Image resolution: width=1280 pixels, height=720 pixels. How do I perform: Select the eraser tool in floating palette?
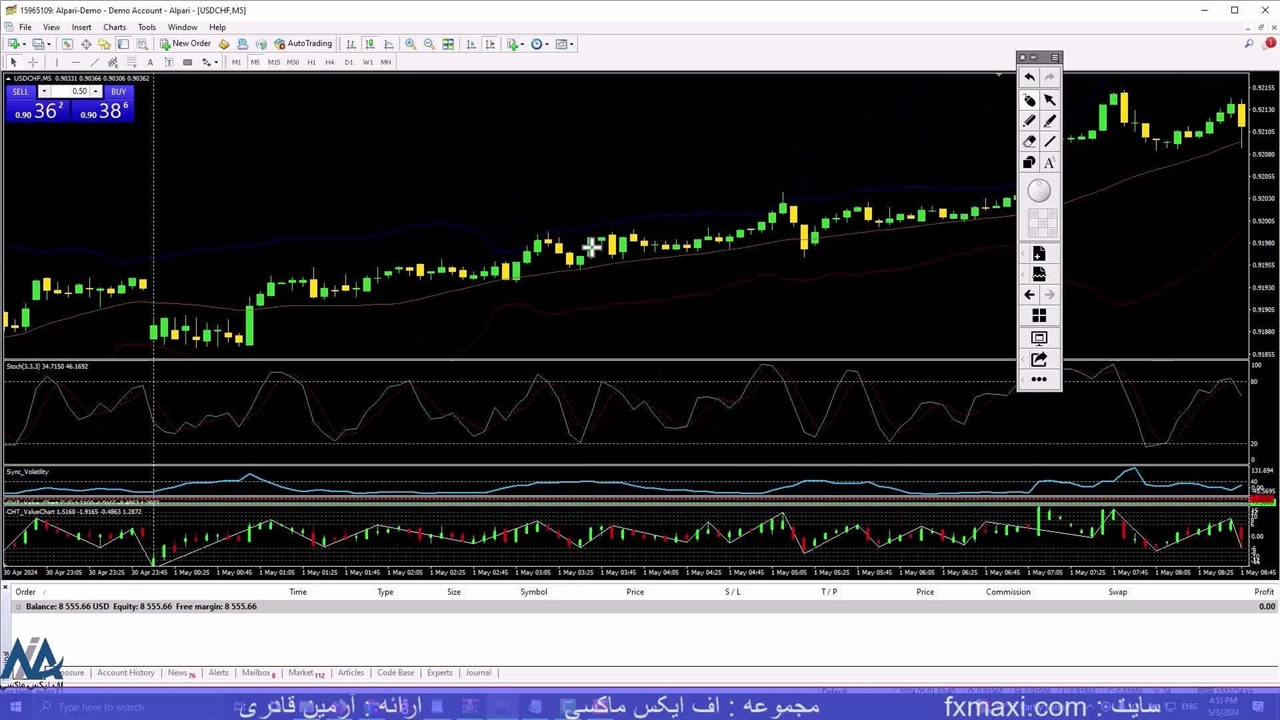(x=1029, y=141)
